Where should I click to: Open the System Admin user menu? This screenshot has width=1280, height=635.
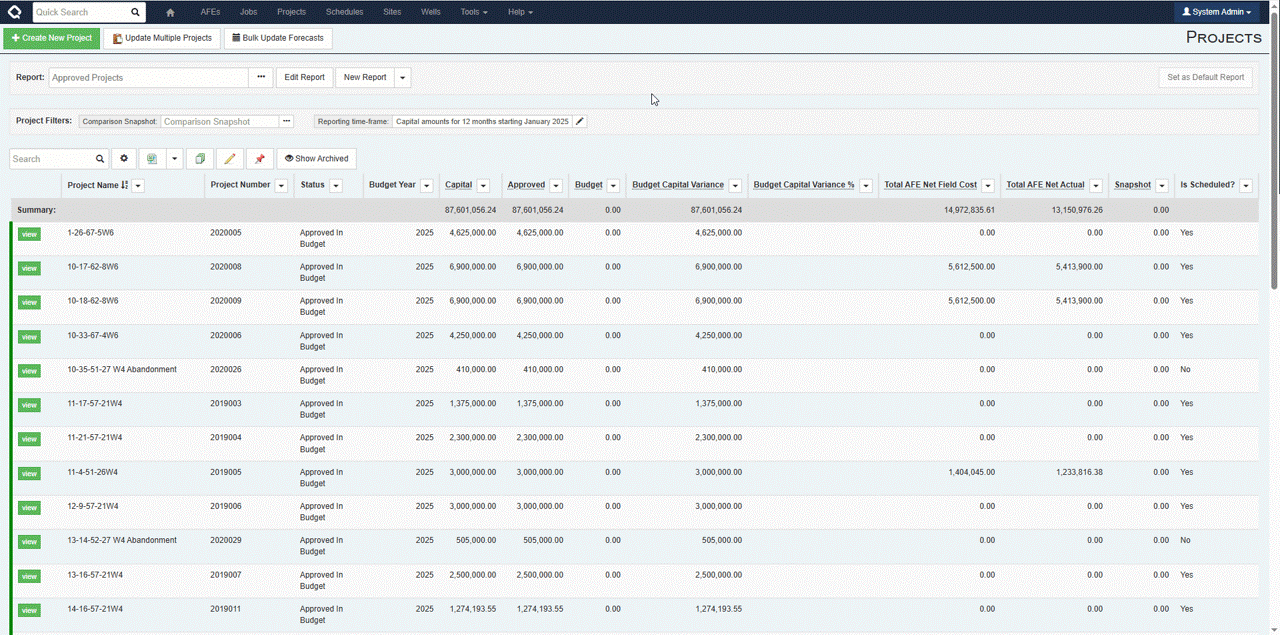click(x=1216, y=12)
